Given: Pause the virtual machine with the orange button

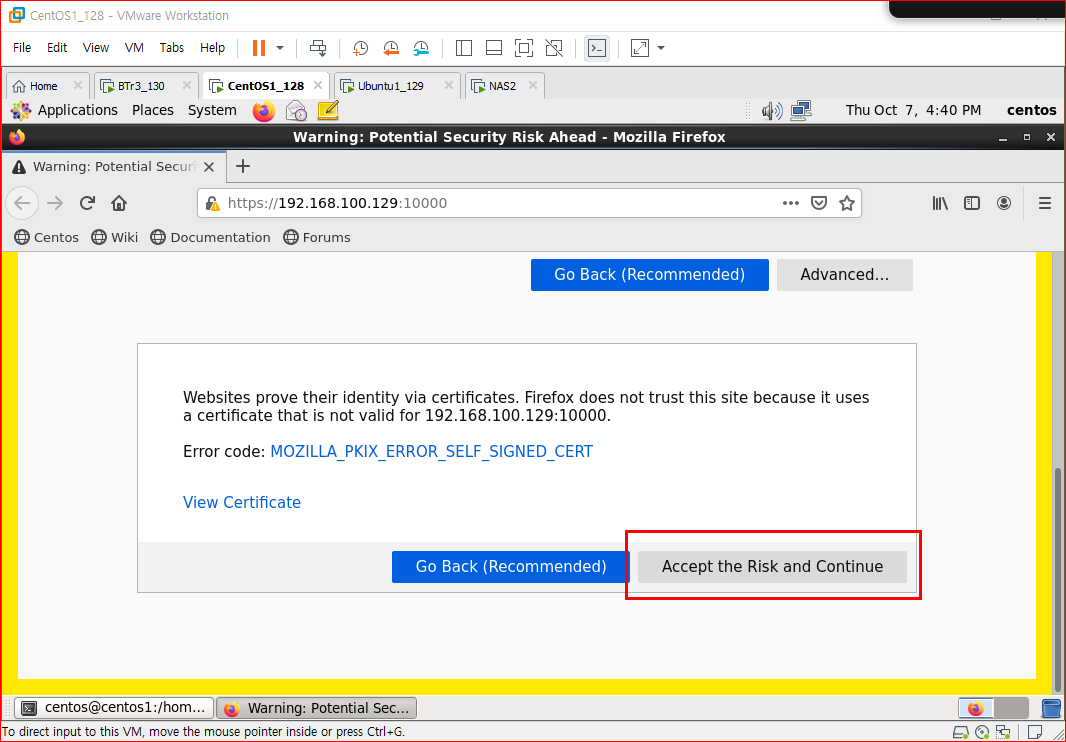Looking at the screenshot, I should pyautogui.click(x=258, y=48).
